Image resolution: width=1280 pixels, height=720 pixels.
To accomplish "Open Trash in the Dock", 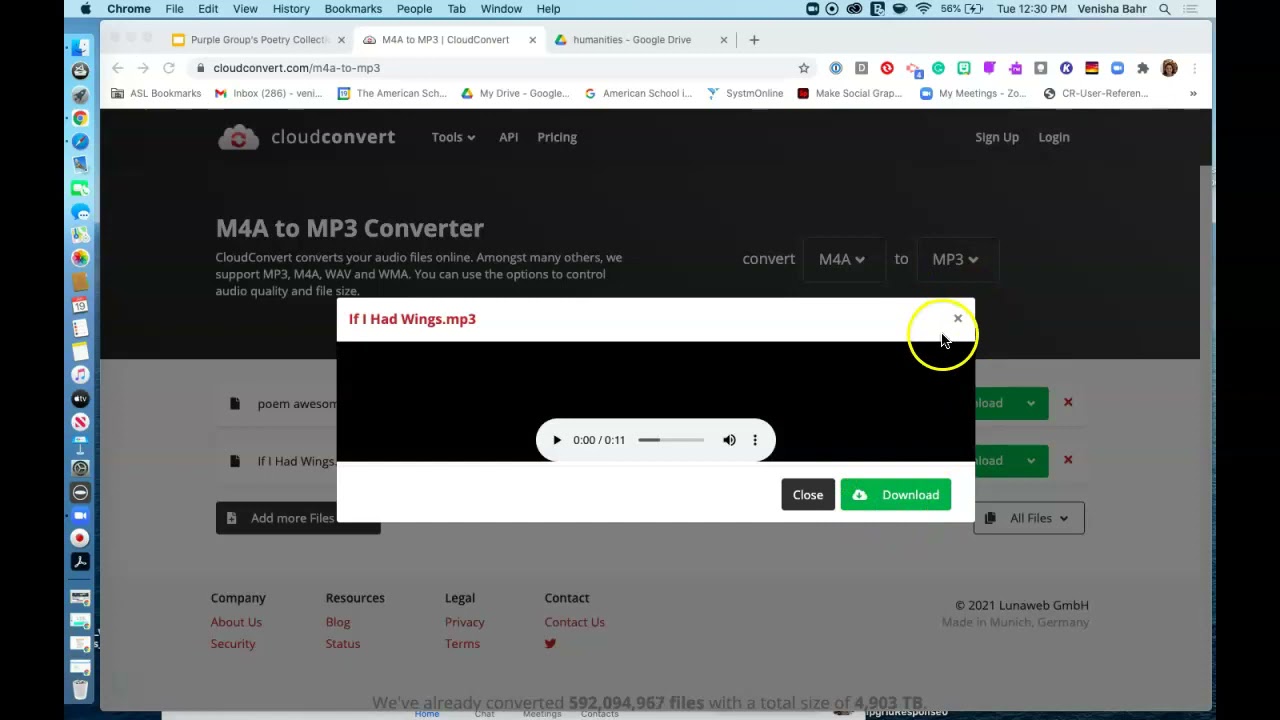I will (x=80, y=689).
